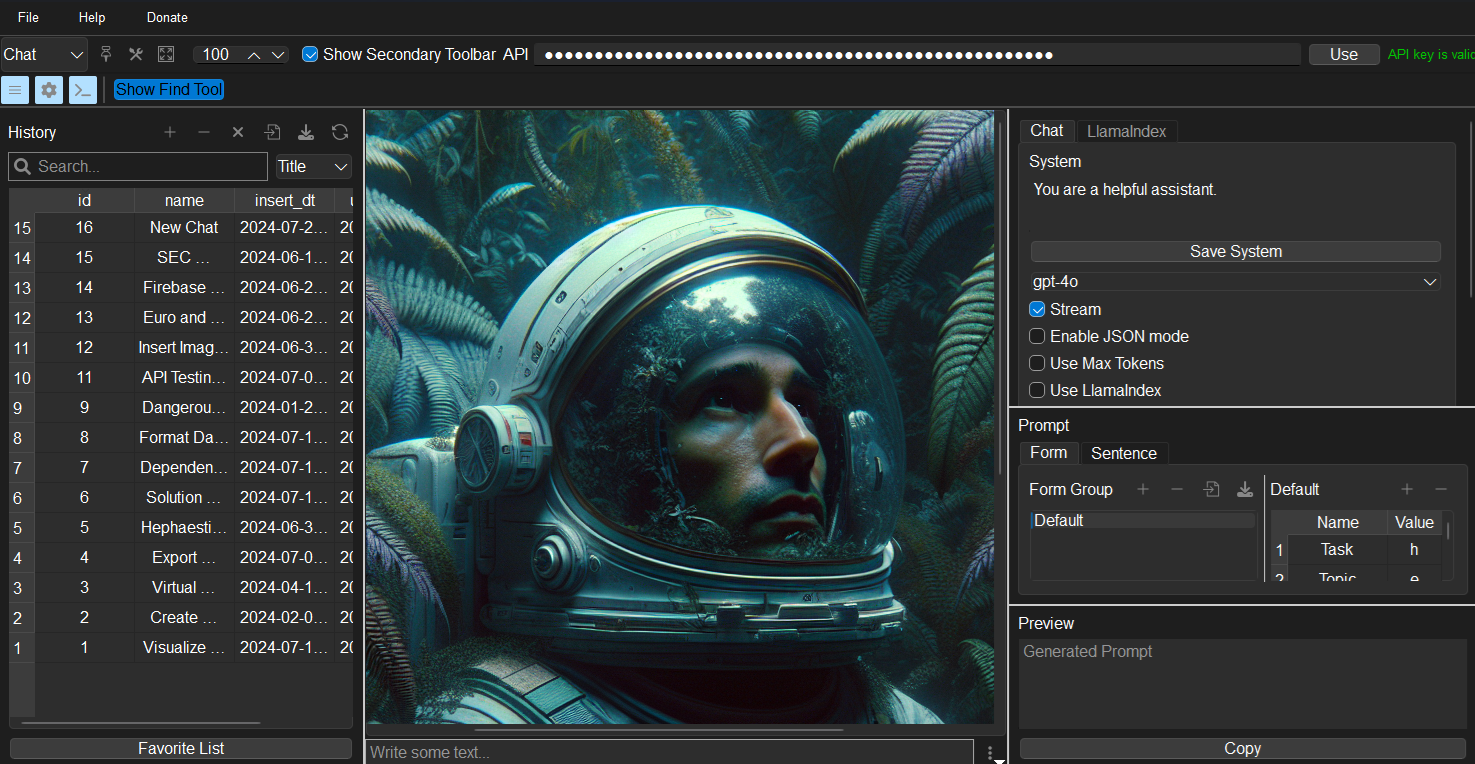Click the History Search input field
Image resolution: width=1475 pixels, height=764 pixels.
[138, 166]
